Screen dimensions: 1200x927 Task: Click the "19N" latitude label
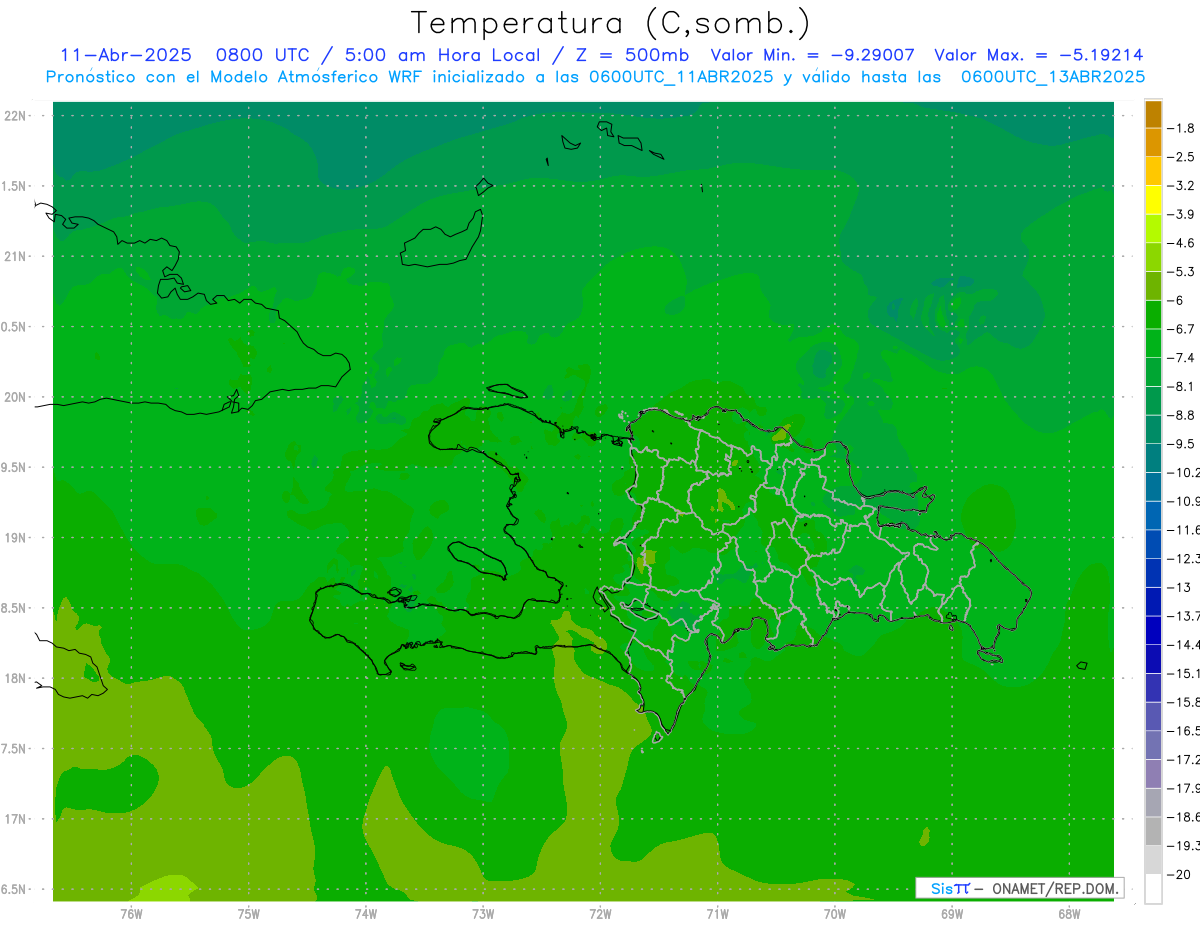point(15,538)
